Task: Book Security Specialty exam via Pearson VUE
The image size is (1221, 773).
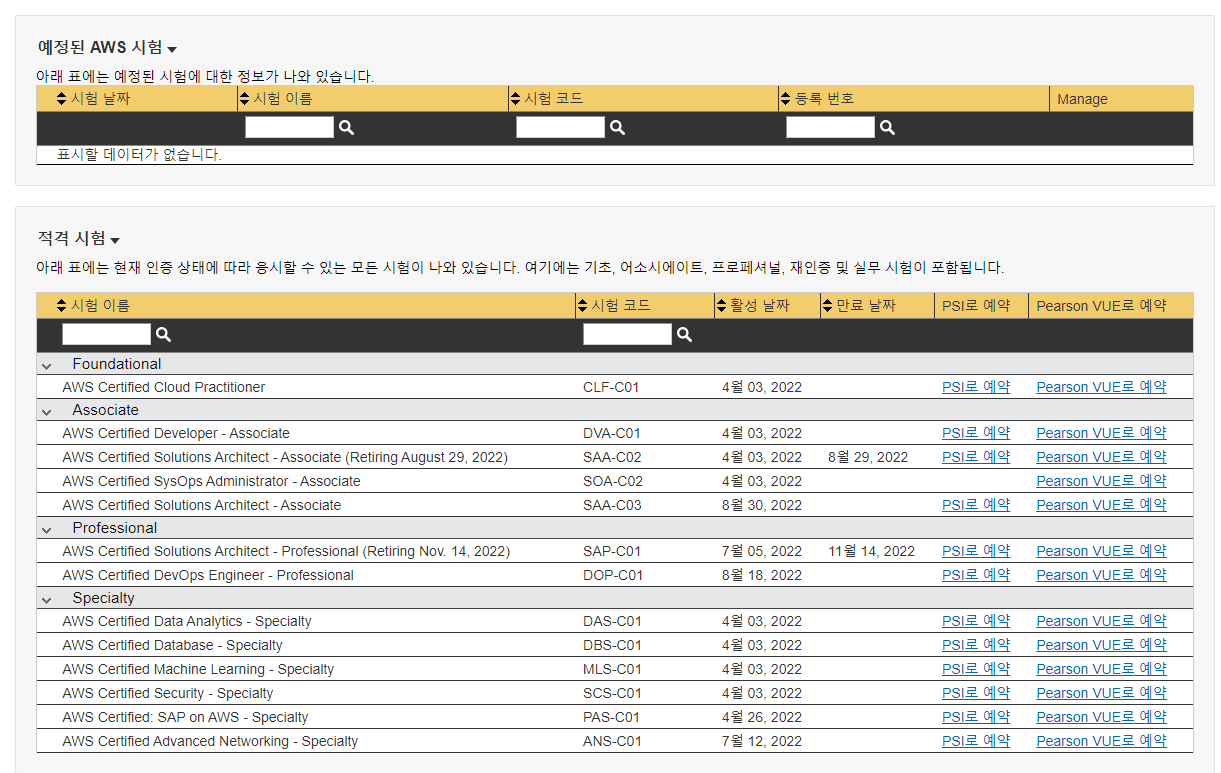Action: pos(1101,693)
